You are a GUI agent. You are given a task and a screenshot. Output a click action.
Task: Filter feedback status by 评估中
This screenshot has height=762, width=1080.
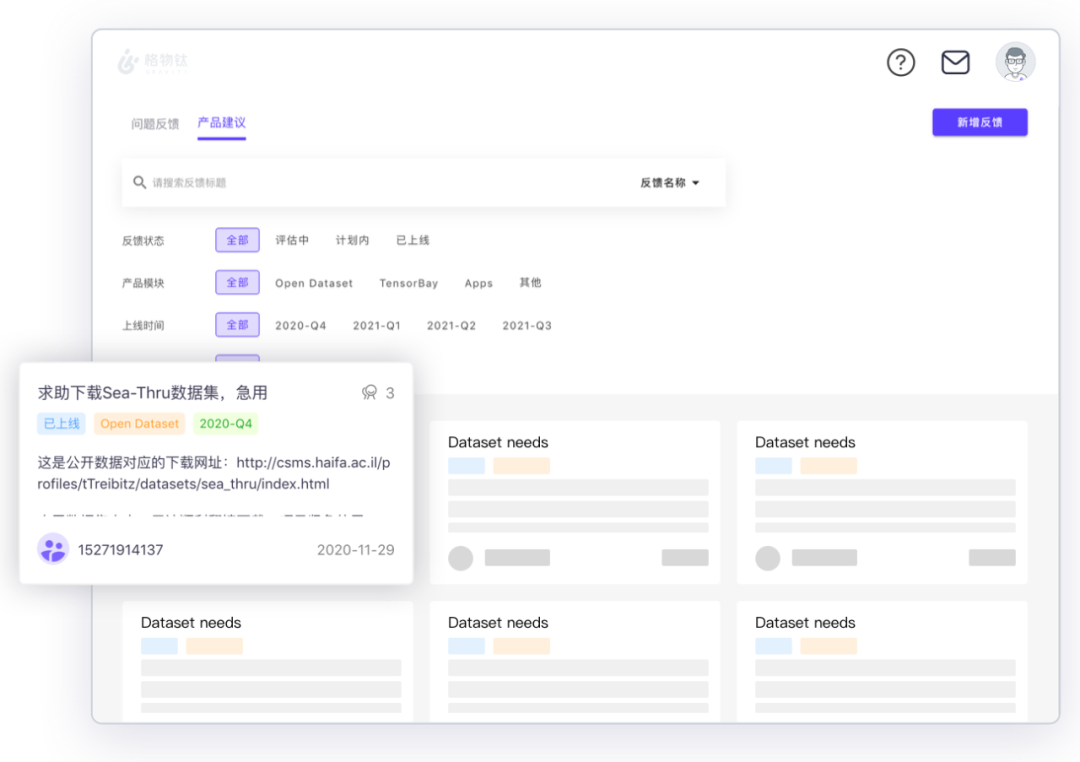coord(292,240)
